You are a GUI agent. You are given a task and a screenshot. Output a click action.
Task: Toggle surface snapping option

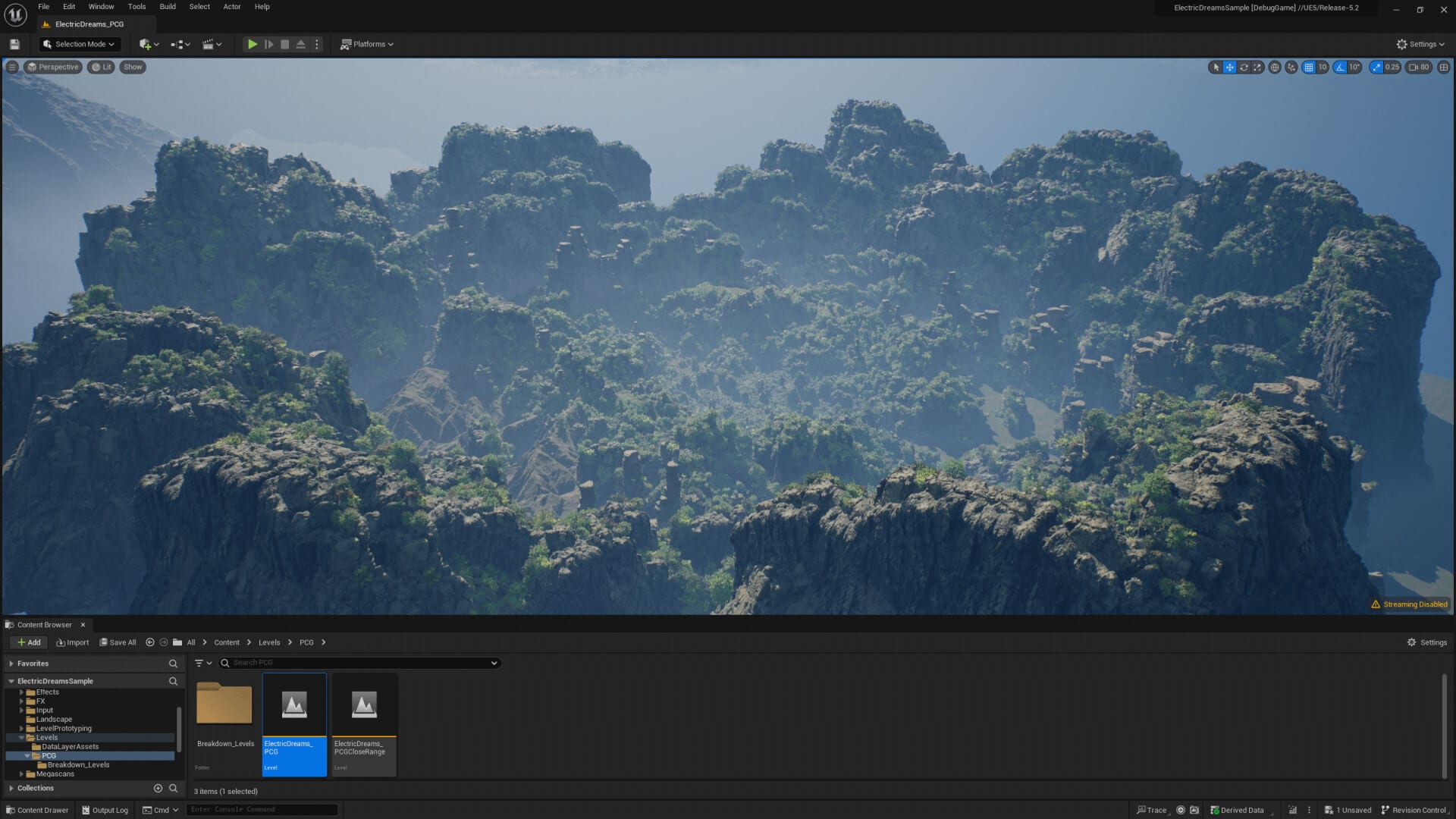click(x=1291, y=67)
